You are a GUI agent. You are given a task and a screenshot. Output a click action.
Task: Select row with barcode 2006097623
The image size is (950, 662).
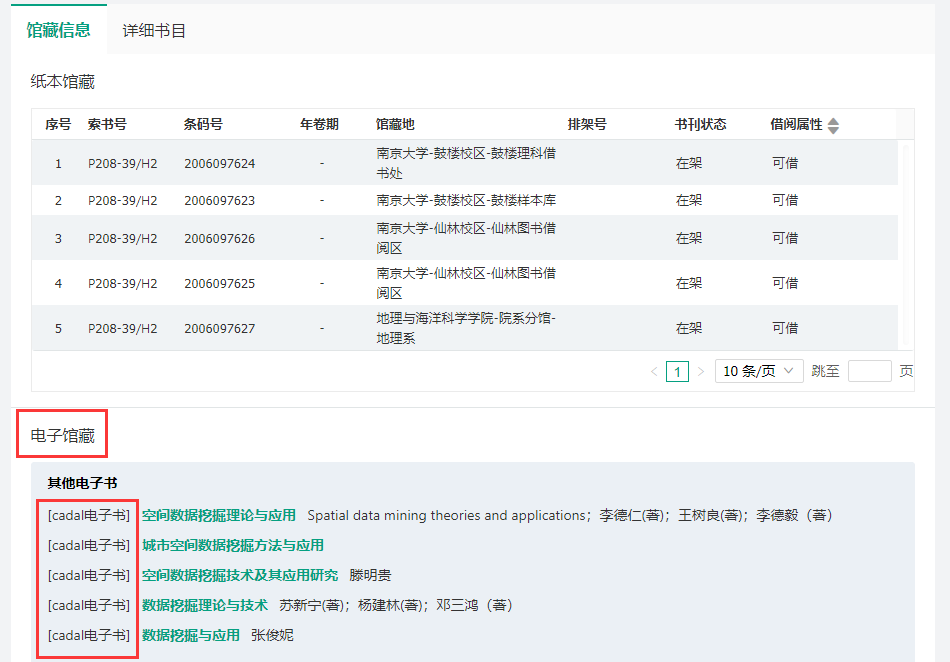(219, 200)
